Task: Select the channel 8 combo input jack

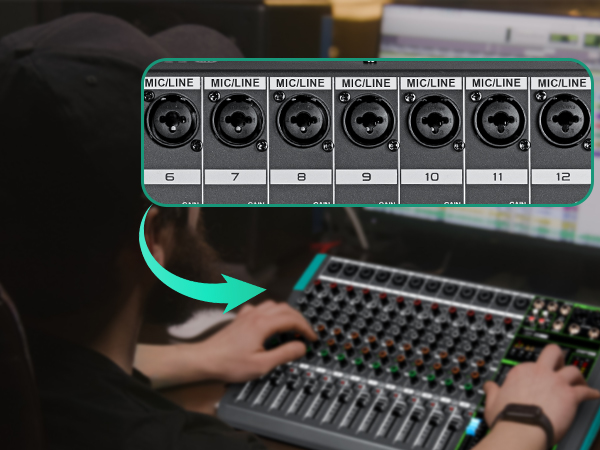Action: (x=303, y=120)
